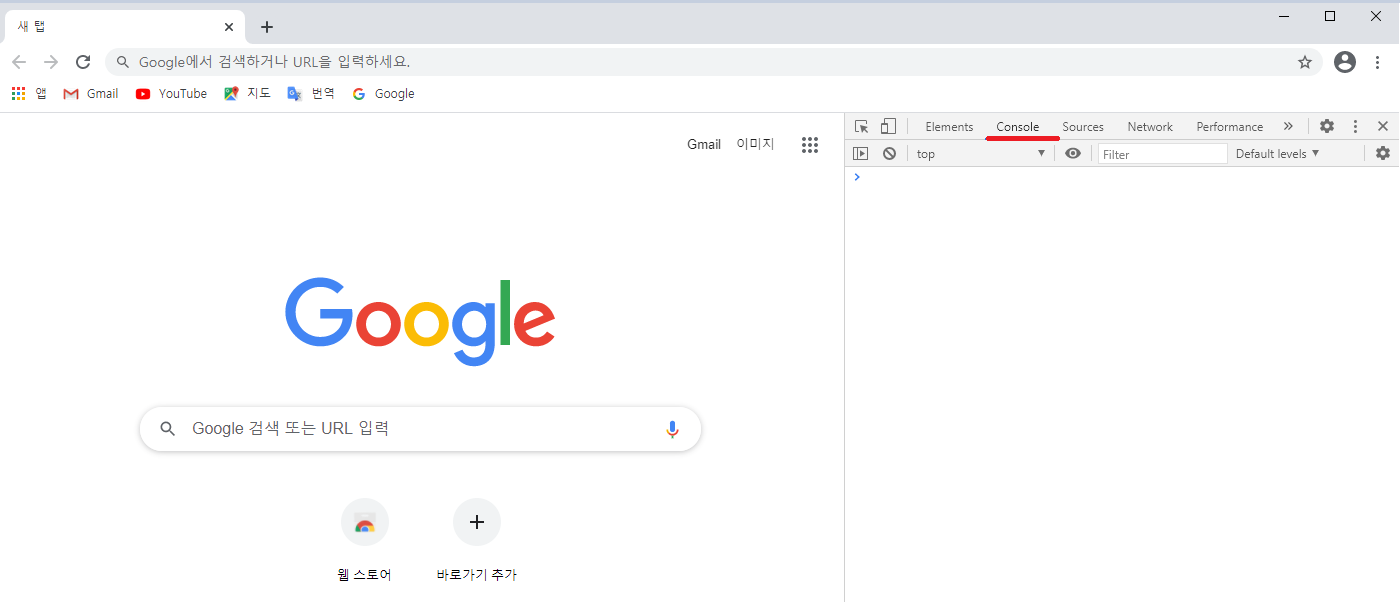
Task: Open the 지도 maps bookmark
Action: (247, 94)
